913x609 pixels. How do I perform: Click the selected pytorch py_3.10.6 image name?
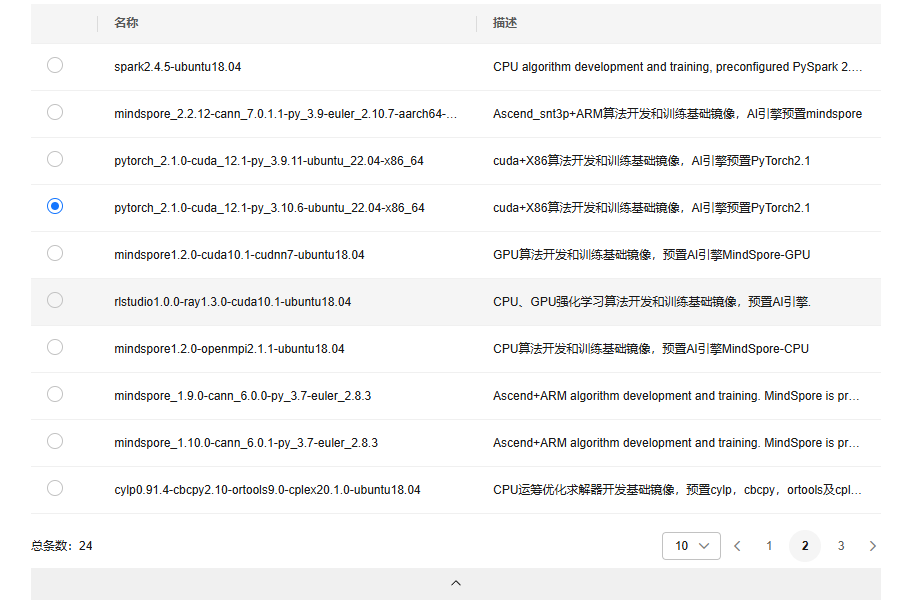pyautogui.click(x=269, y=208)
